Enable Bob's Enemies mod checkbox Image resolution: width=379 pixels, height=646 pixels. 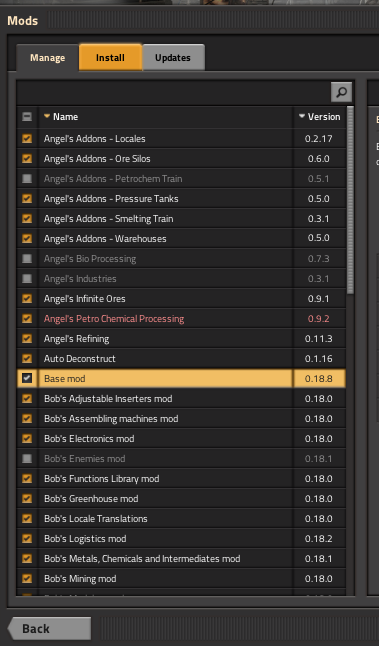(27, 459)
